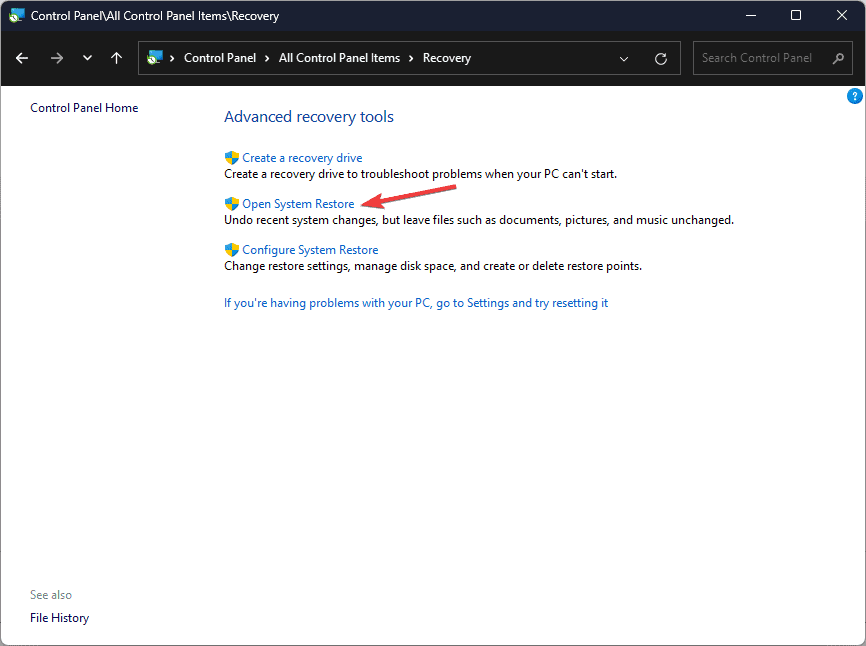Refresh the Recovery page

click(660, 58)
